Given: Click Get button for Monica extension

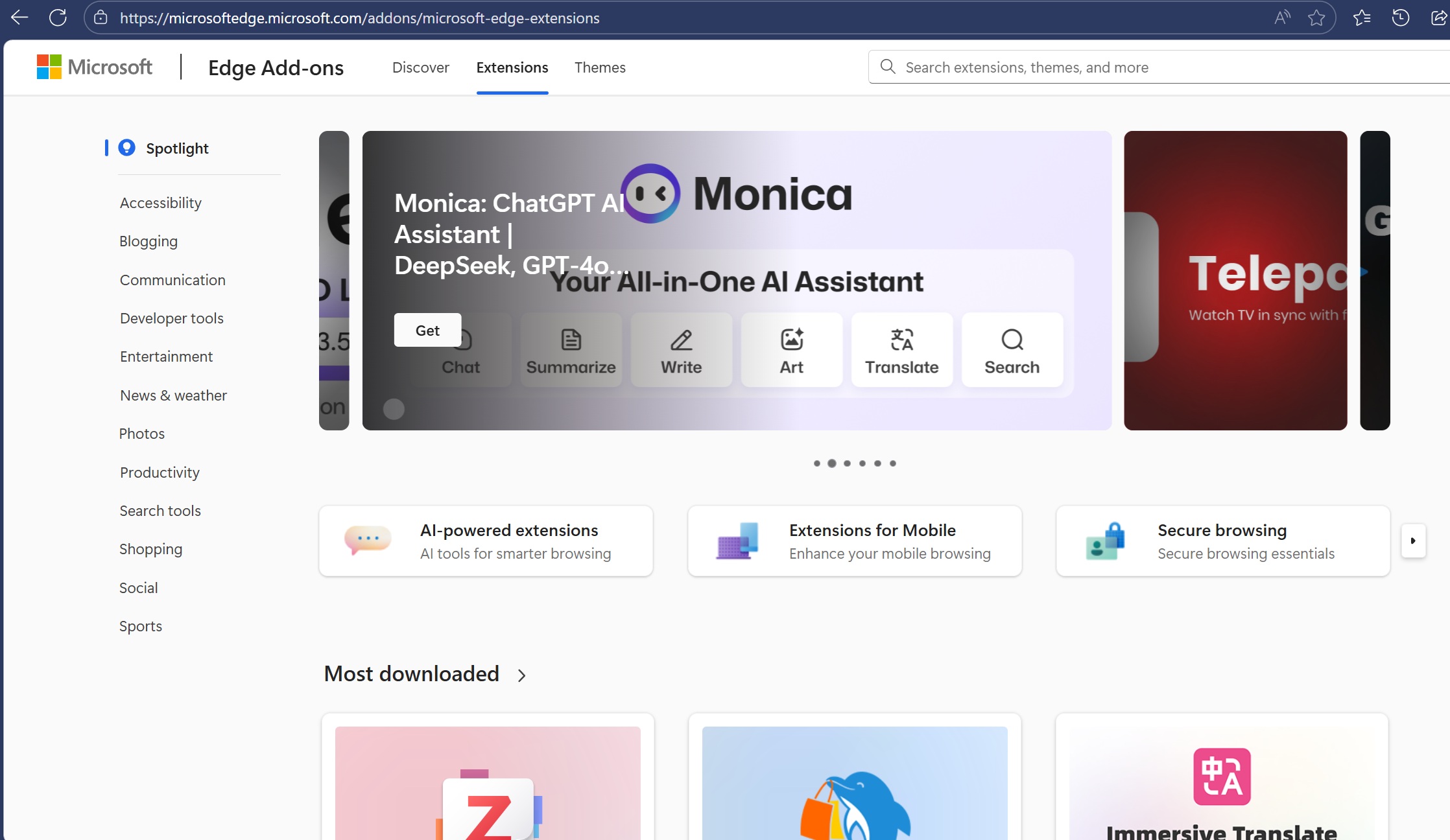Looking at the screenshot, I should click(x=427, y=331).
